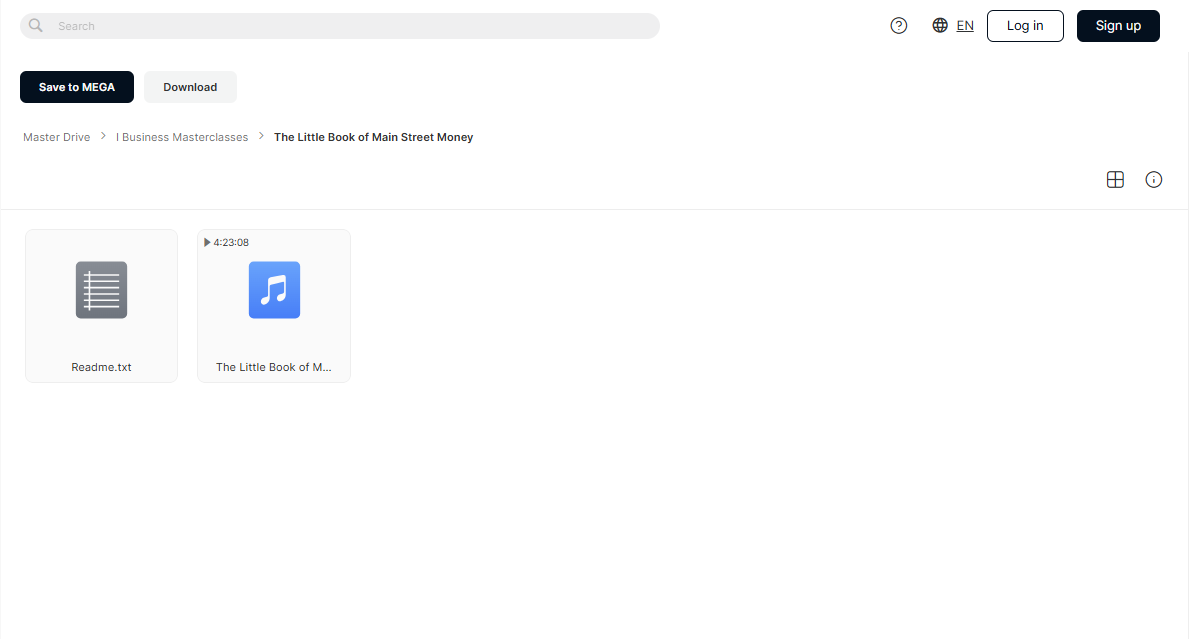
Task: Select the blue music note audio icon
Action: pos(275,290)
